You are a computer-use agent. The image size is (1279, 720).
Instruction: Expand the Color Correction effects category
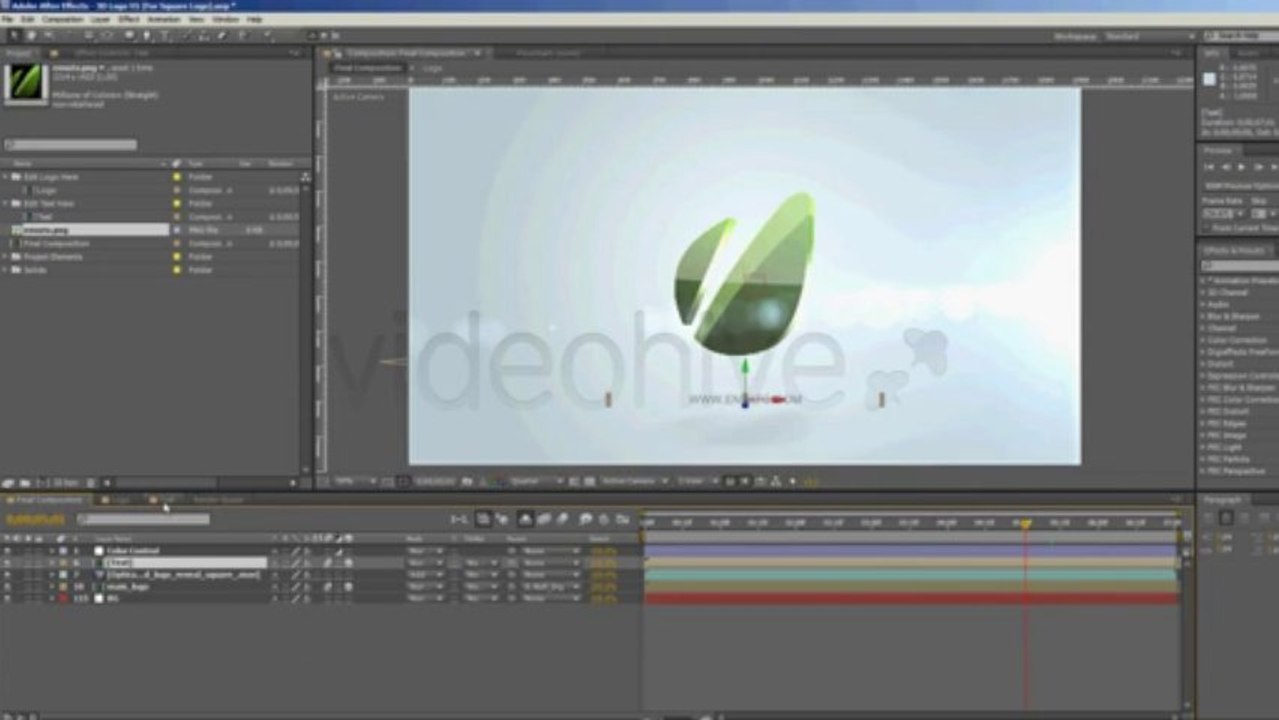click(x=1203, y=340)
